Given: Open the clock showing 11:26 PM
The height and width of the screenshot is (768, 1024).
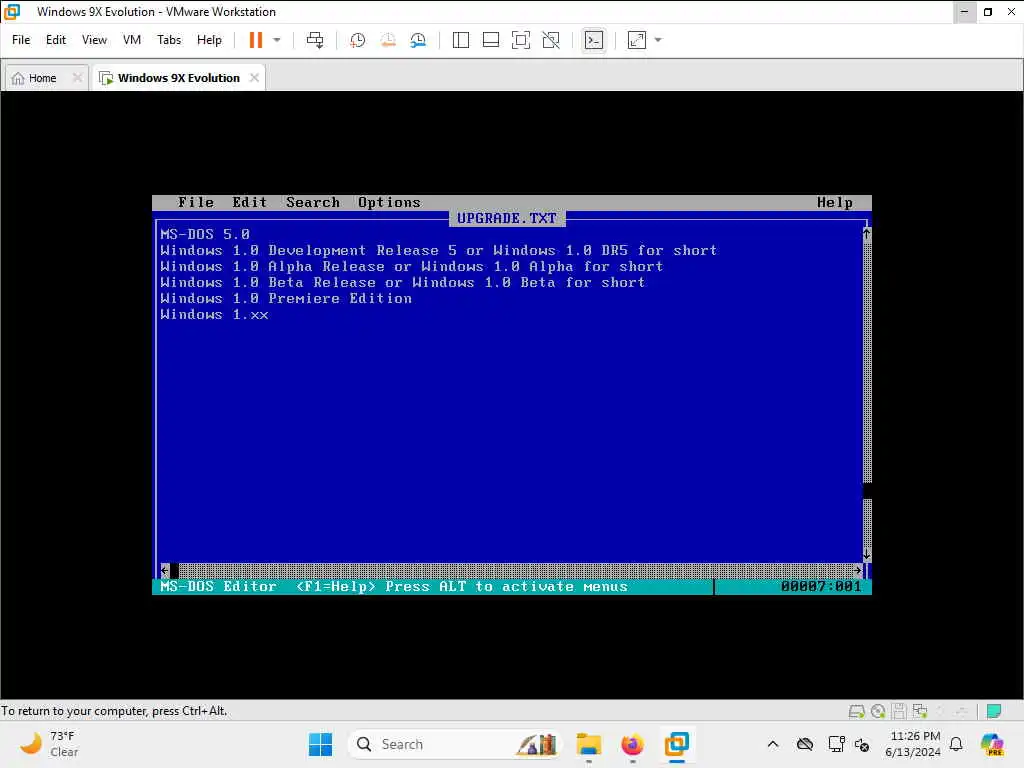Looking at the screenshot, I should tap(913, 744).
